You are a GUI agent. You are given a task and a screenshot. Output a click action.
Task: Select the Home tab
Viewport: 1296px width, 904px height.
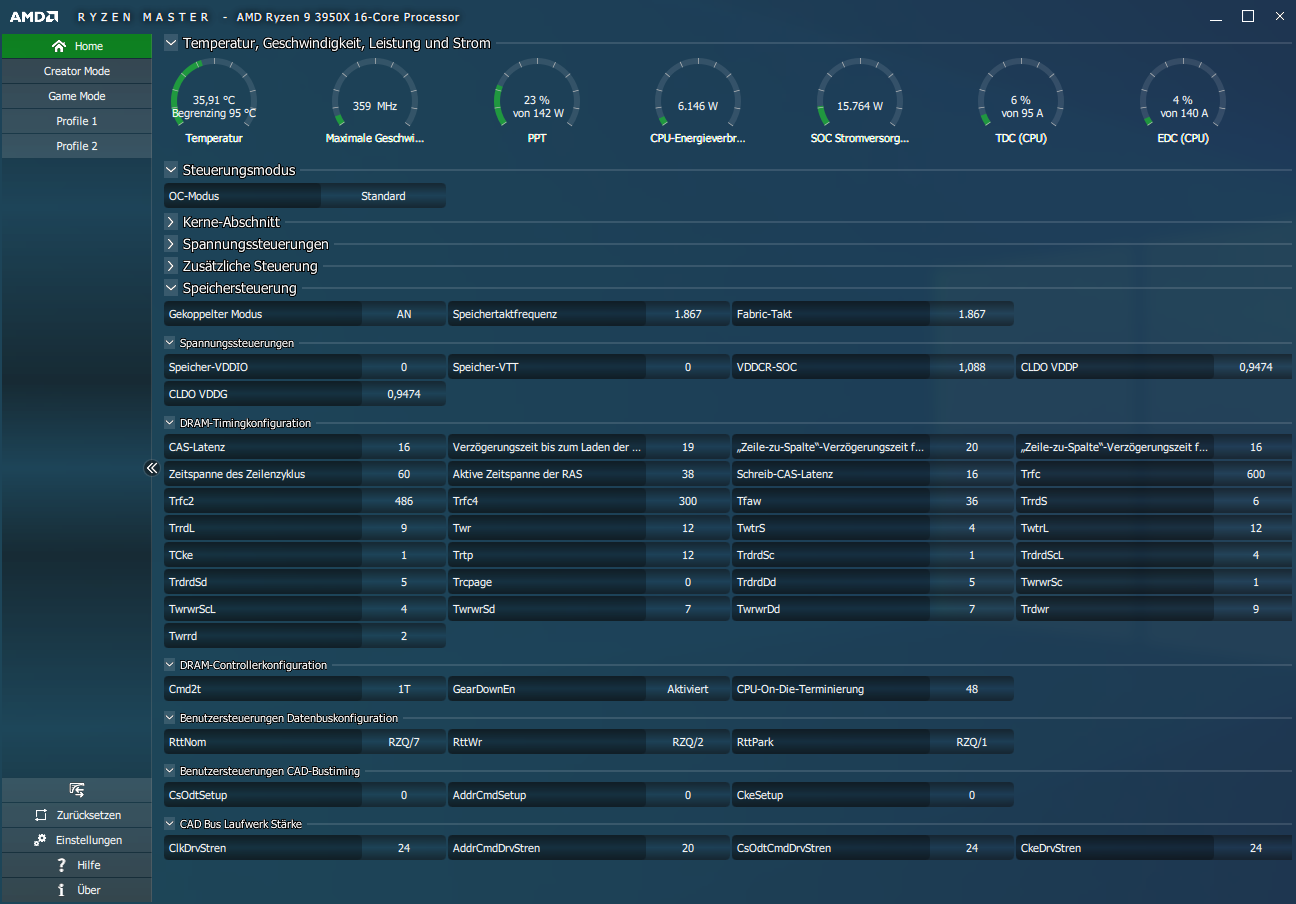[x=77, y=46]
